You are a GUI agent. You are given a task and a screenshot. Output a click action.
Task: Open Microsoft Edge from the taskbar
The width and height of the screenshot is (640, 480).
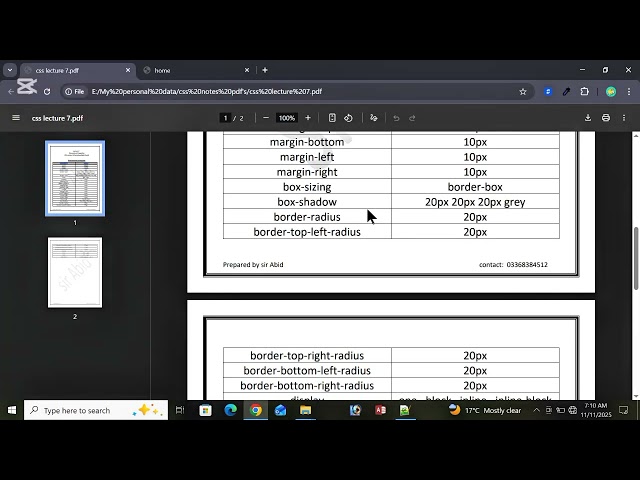click(x=231, y=410)
